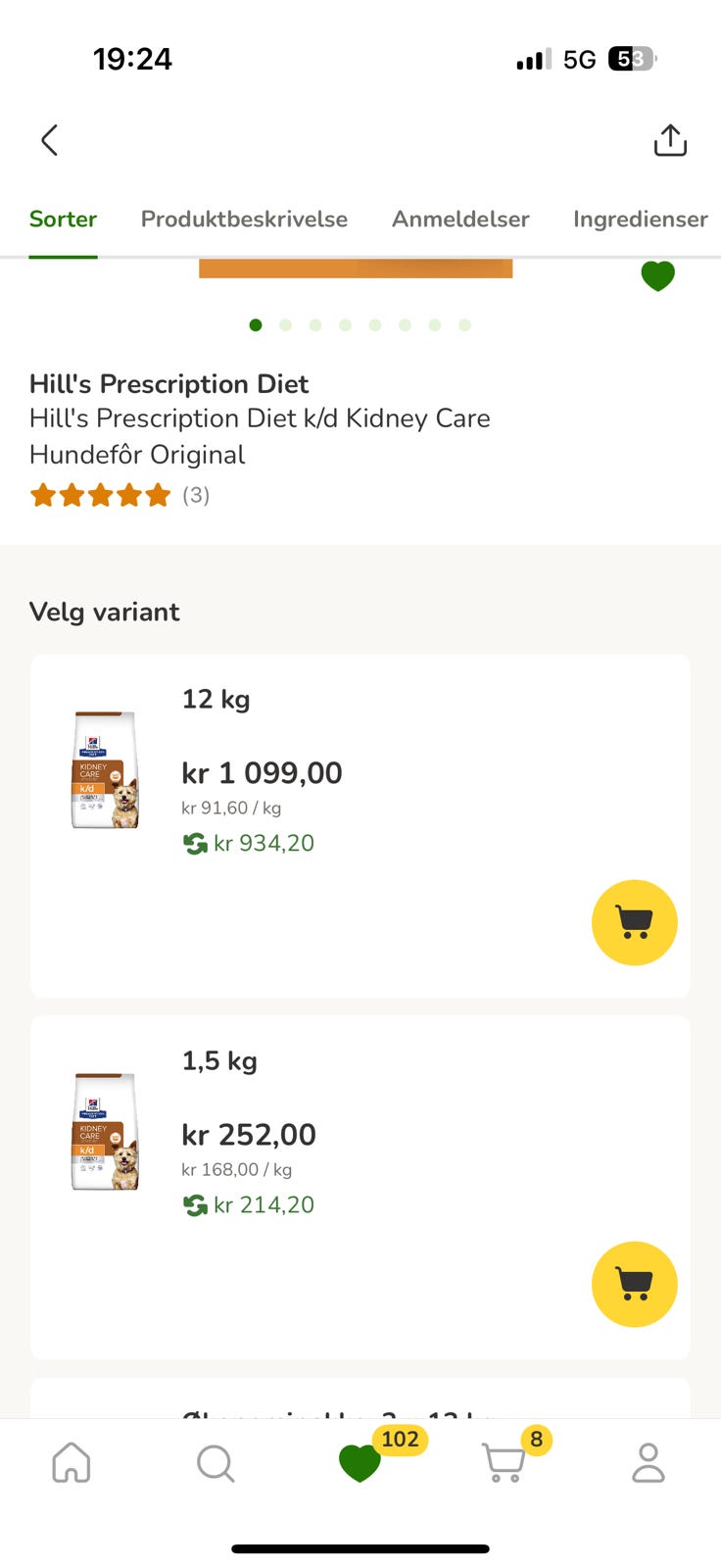Switch to the Anmeldelser tab

[460, 219]
